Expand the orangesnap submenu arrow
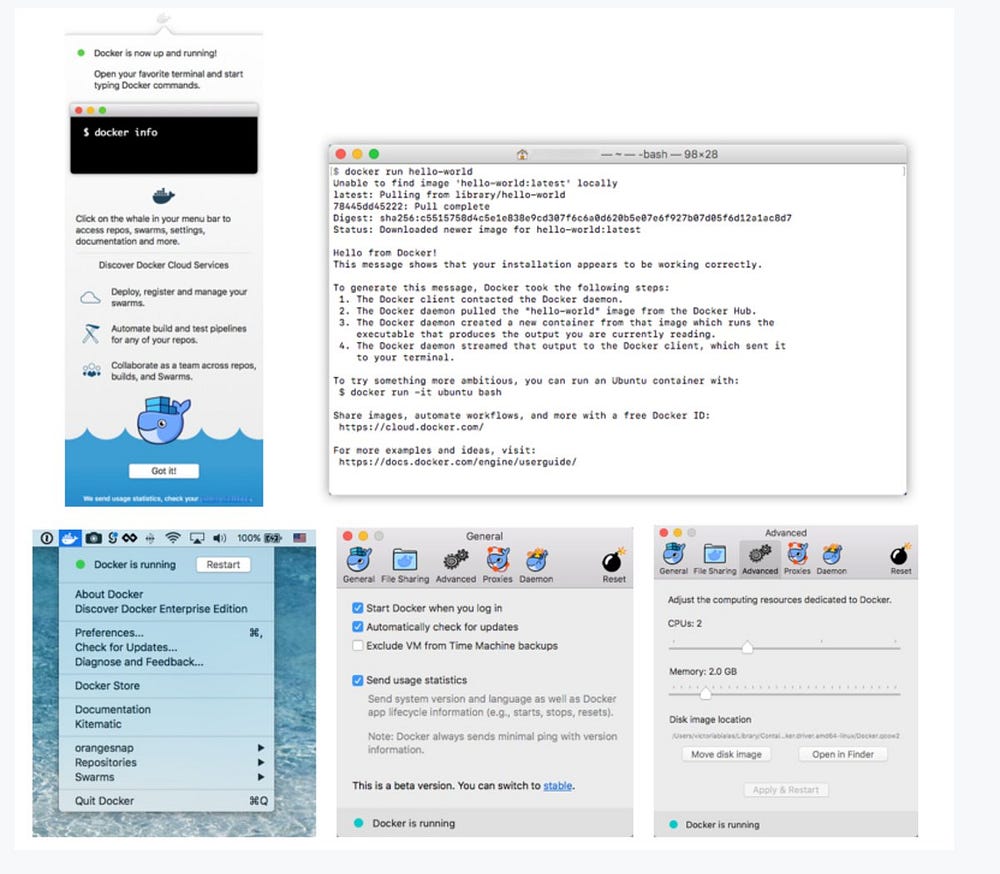 [x=260, y=748]
